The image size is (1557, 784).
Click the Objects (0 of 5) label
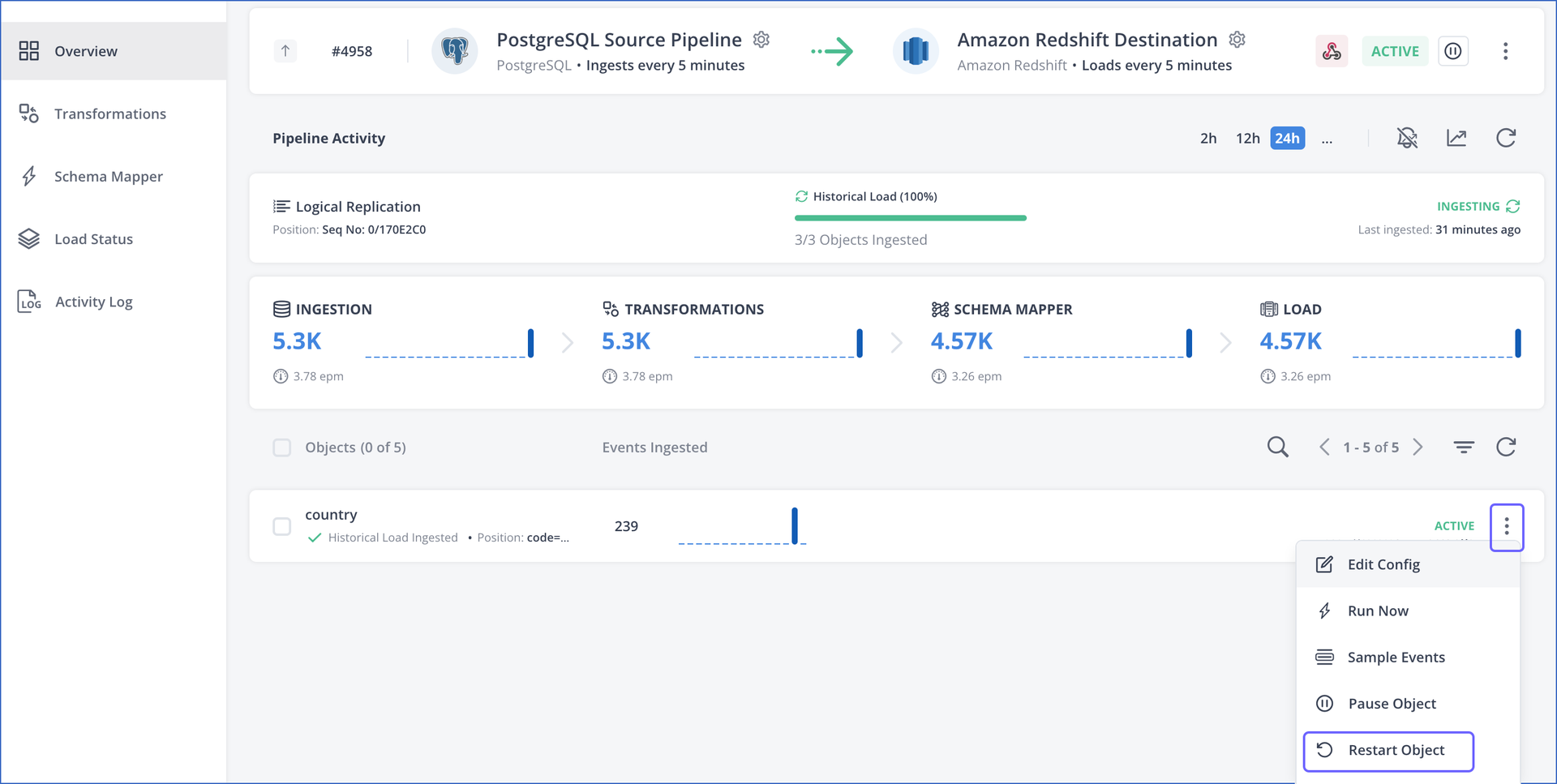click(x=355, y=448)
